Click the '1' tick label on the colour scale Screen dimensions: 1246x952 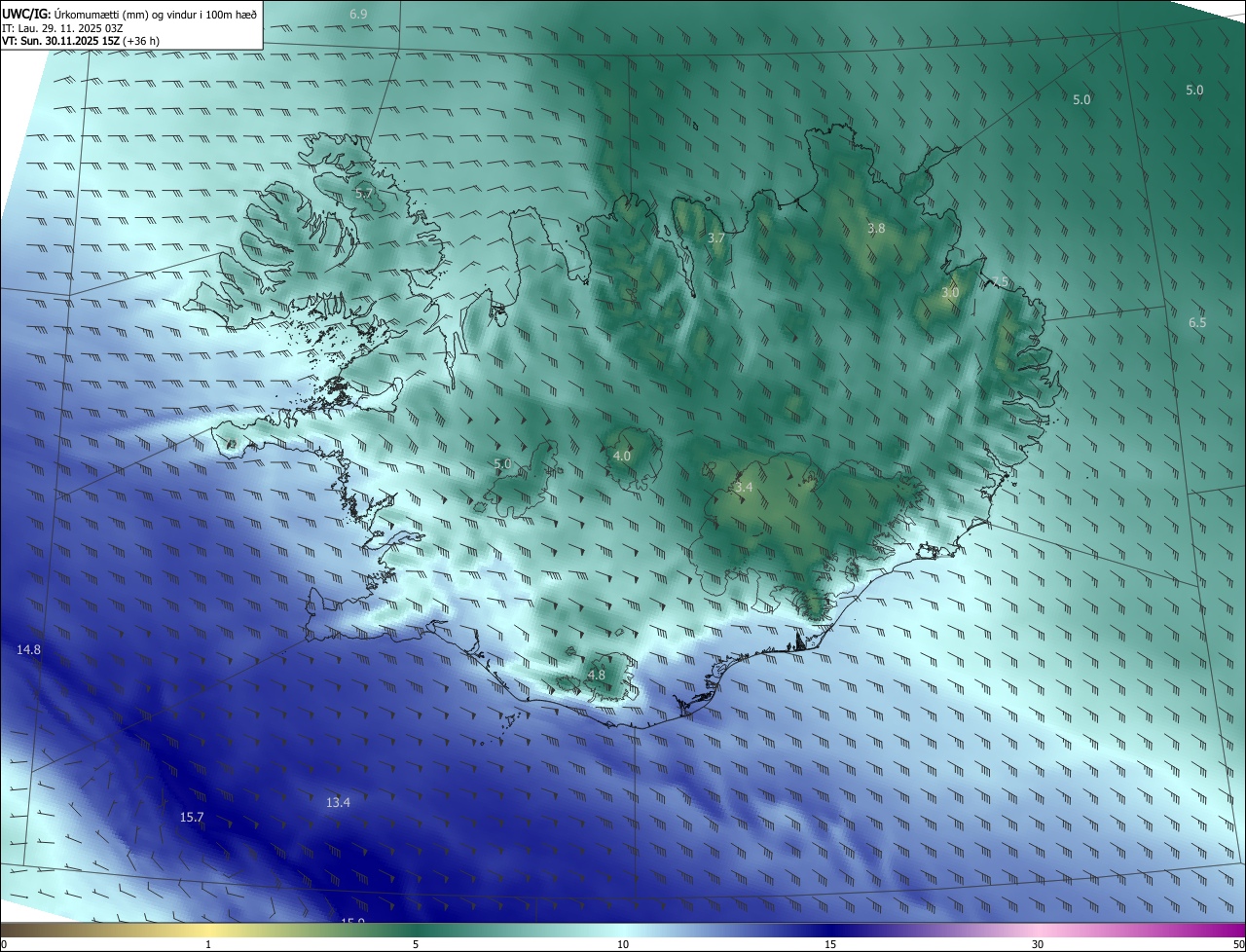click(208, 944)
